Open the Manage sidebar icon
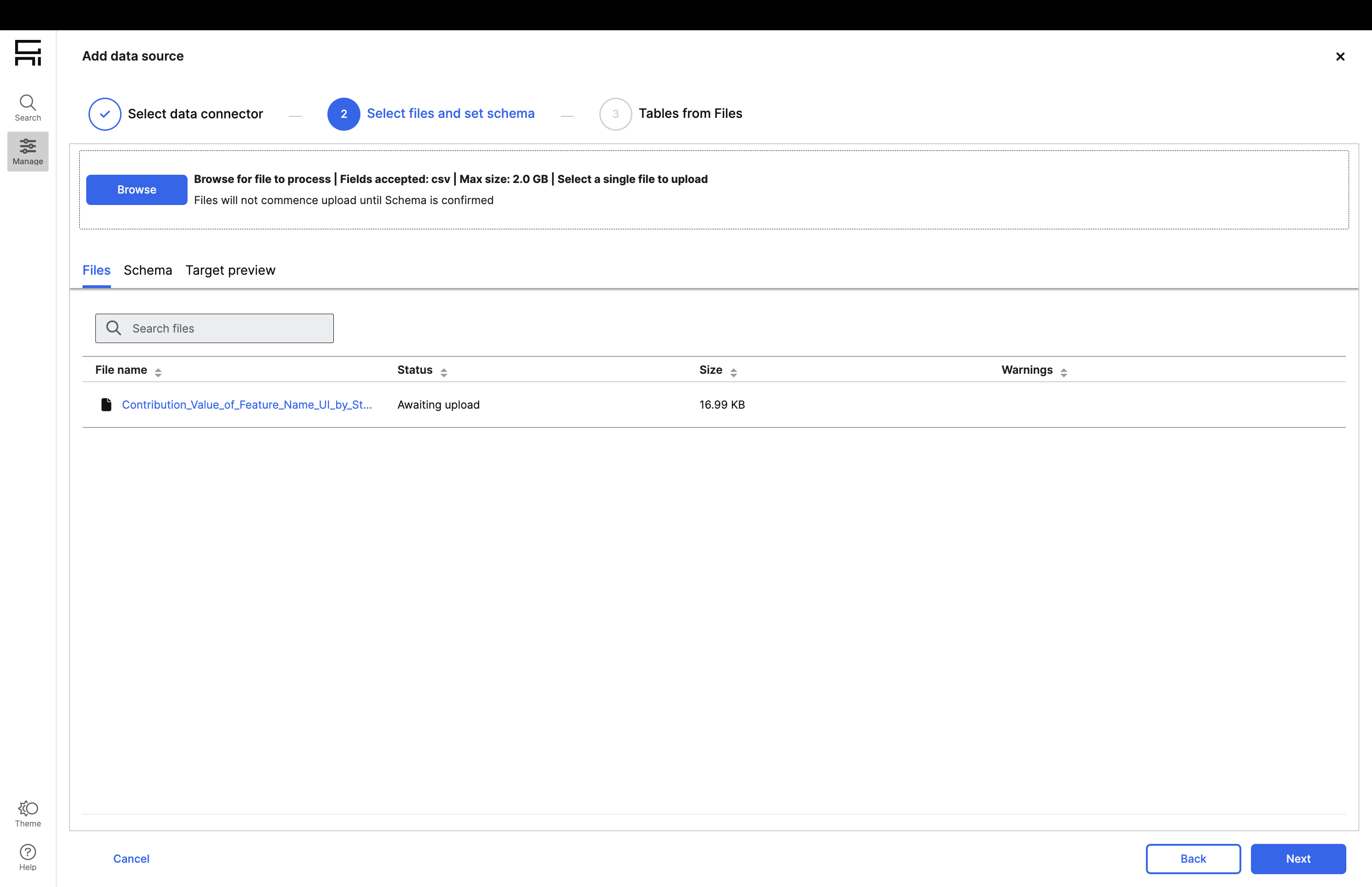Screen dimensions: 1372x887 28,151
